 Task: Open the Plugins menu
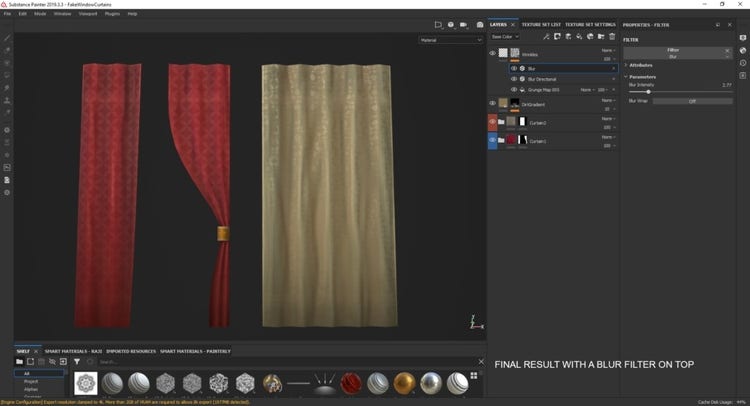click(x=112, y=14)
